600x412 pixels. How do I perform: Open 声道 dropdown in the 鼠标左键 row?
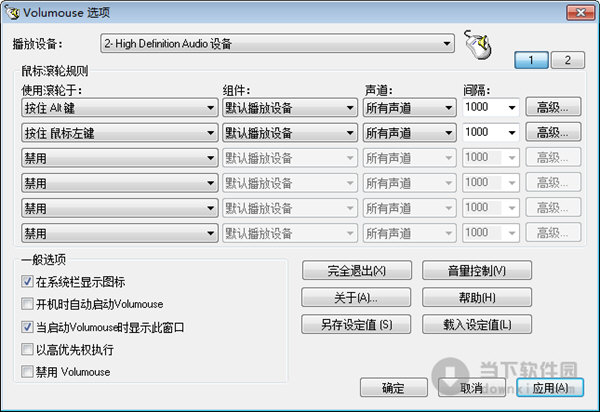point(409,133)
